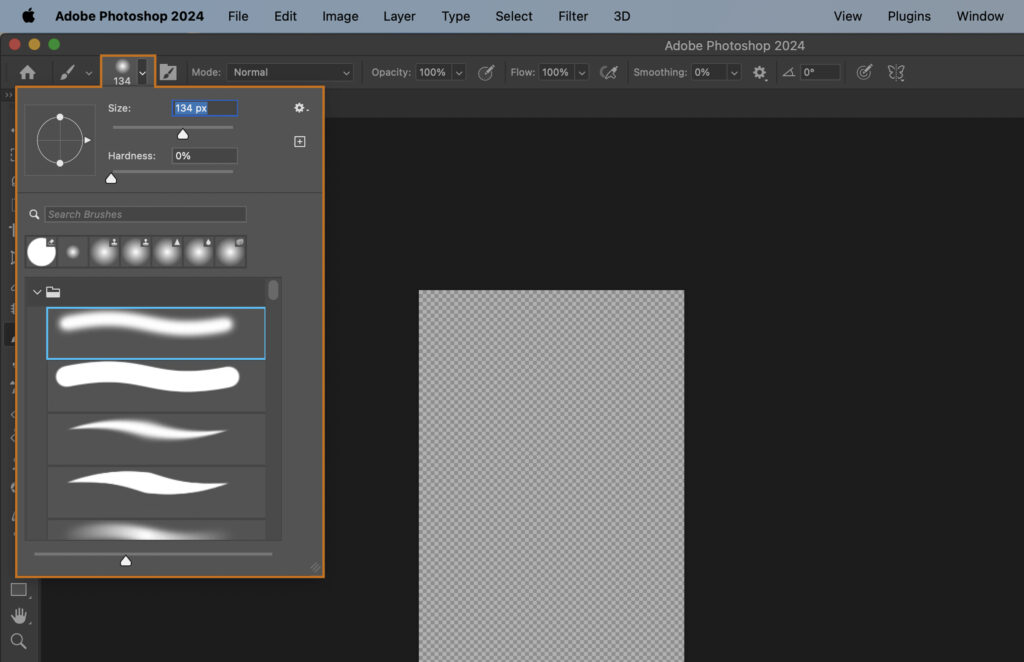Create a new brush with the plus icon
Viewport: 1024px width, 662px height.
pyautogui.click(x=299, y=141)
